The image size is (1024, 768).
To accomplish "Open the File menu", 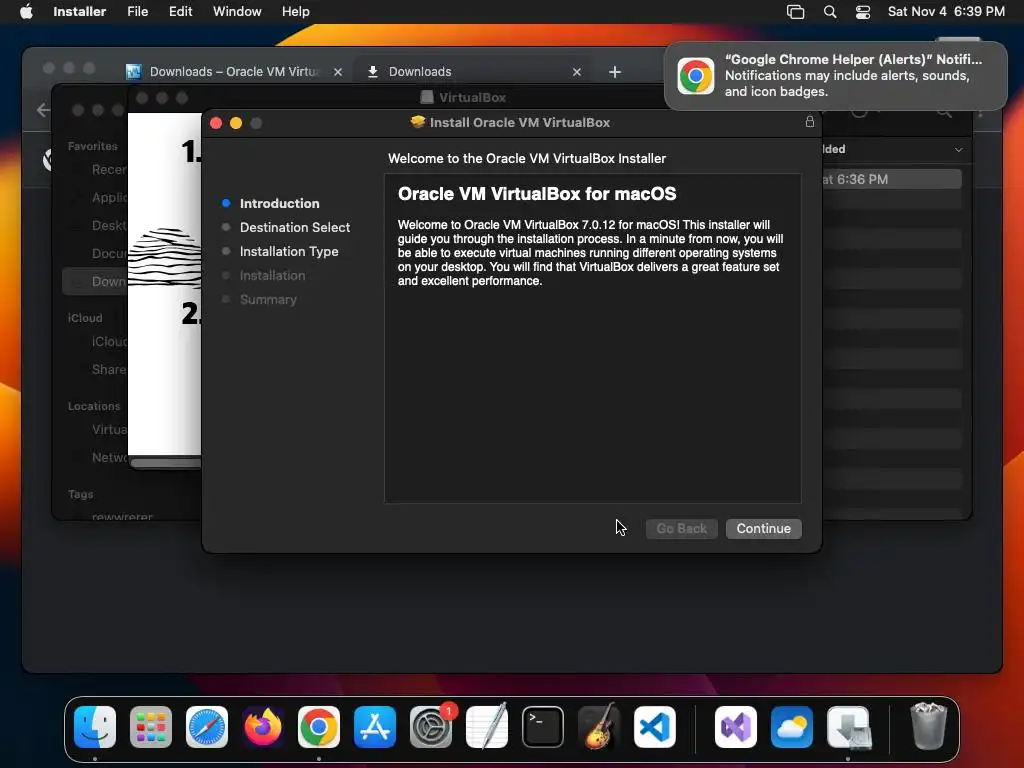I will [x=137, y=11].
